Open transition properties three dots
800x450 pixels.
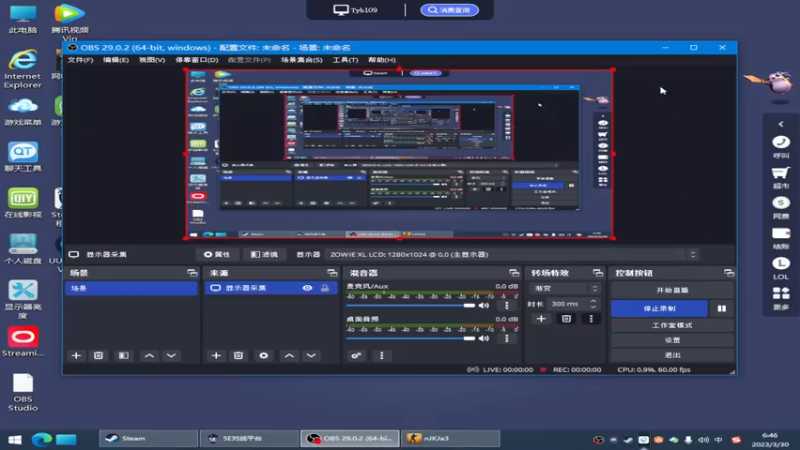tap(591, 319)
